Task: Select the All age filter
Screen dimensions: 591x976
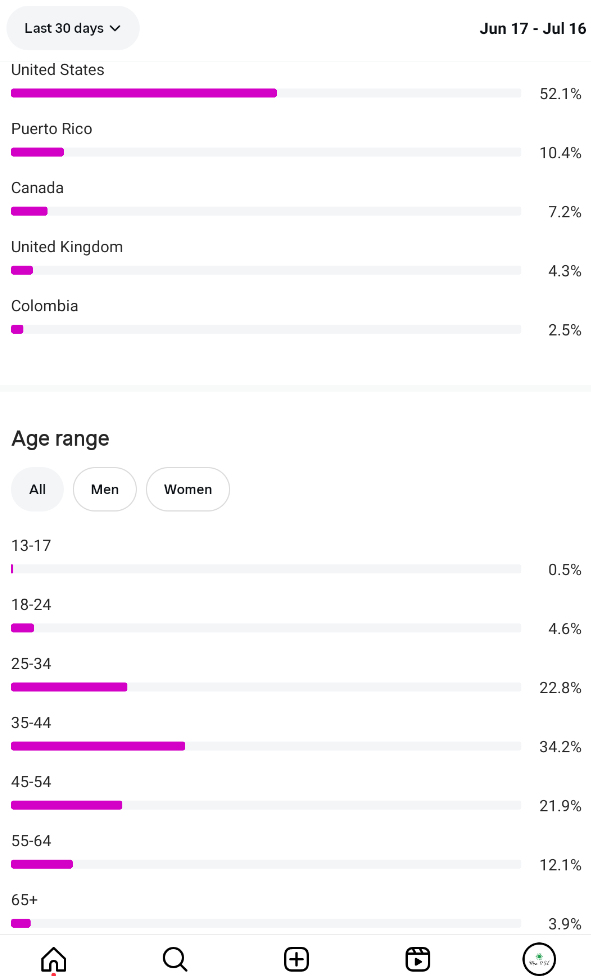Action: coord(37,489)
